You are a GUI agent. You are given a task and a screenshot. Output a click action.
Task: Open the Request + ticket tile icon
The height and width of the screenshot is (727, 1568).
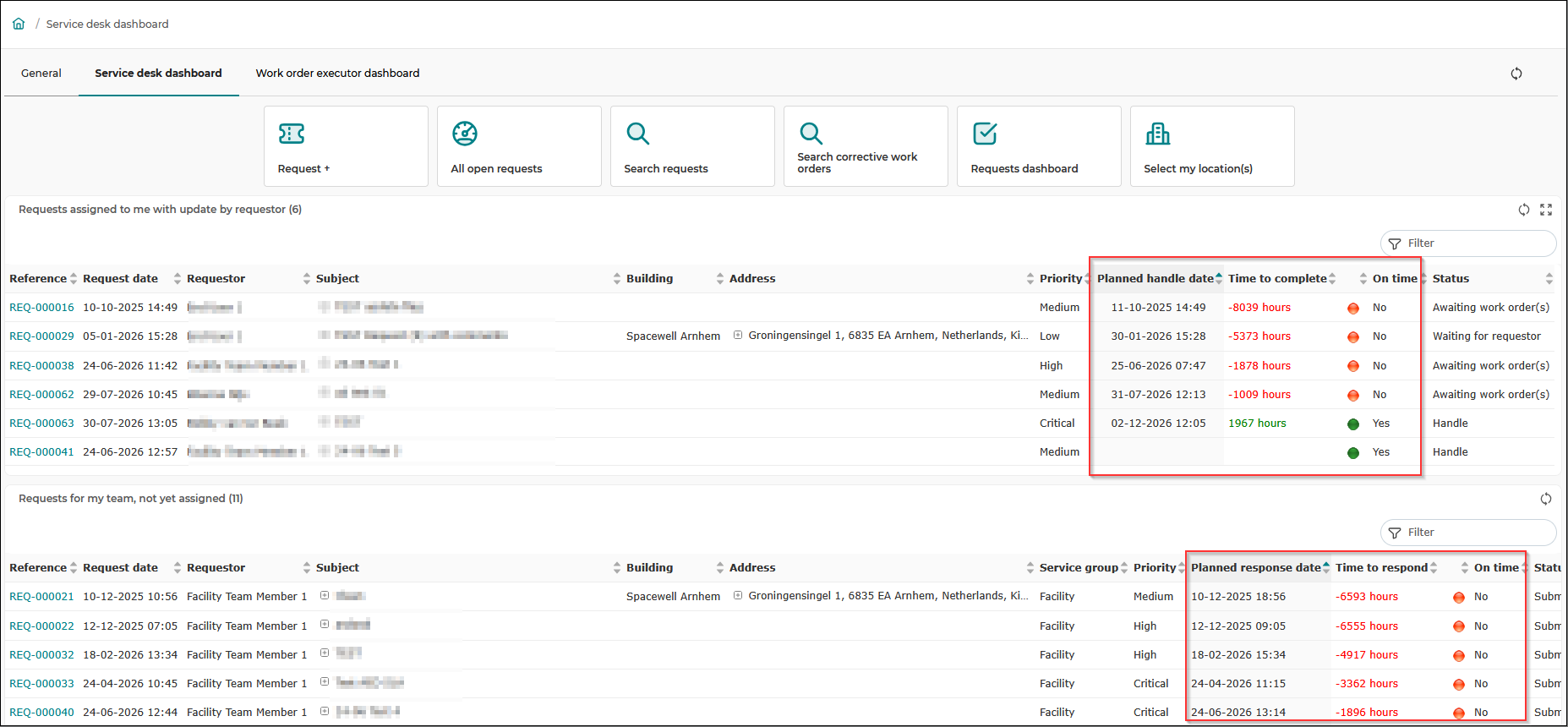[x=292, y=134]
